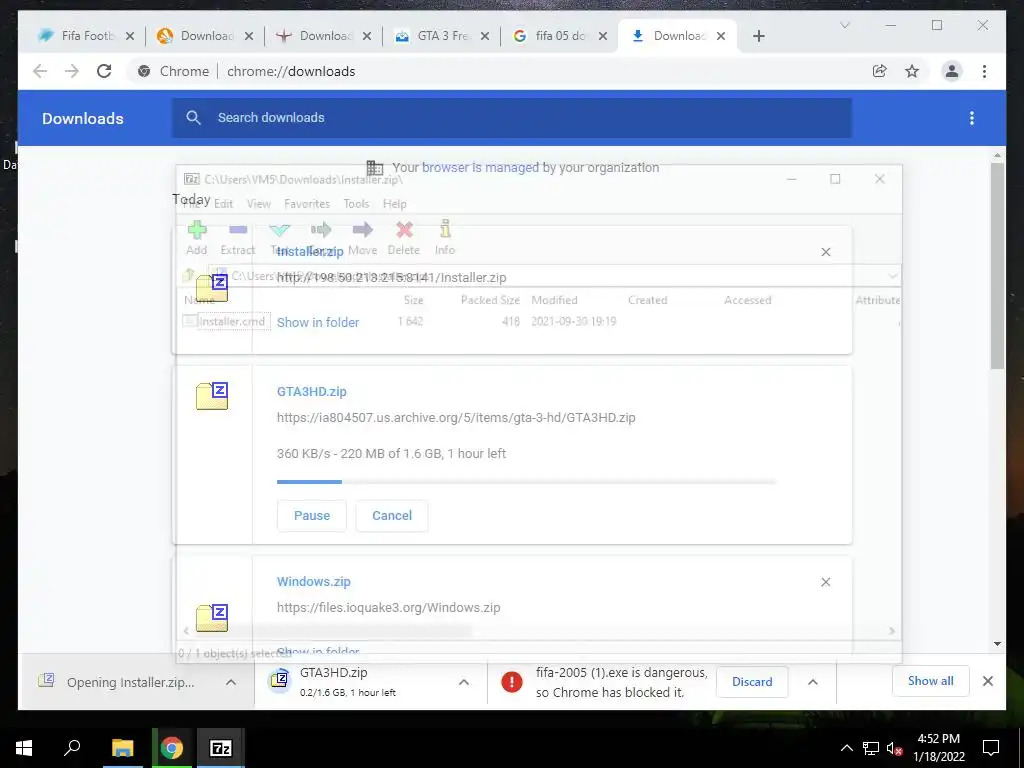Switch to the Fifa Football tab
1024x768 pixels.
(x=86, y=36)
